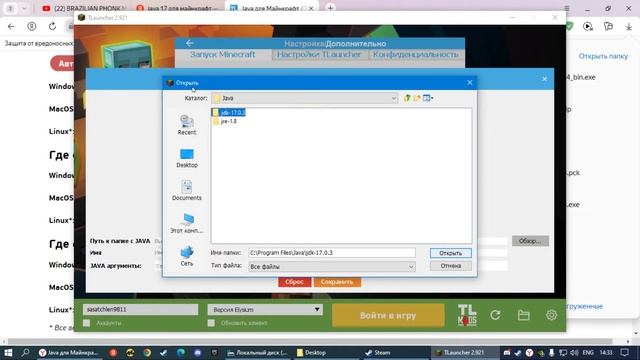Open Локальный диск window from taskbar
This screenshot has width=640, height=360.
(x=257, y=353)
